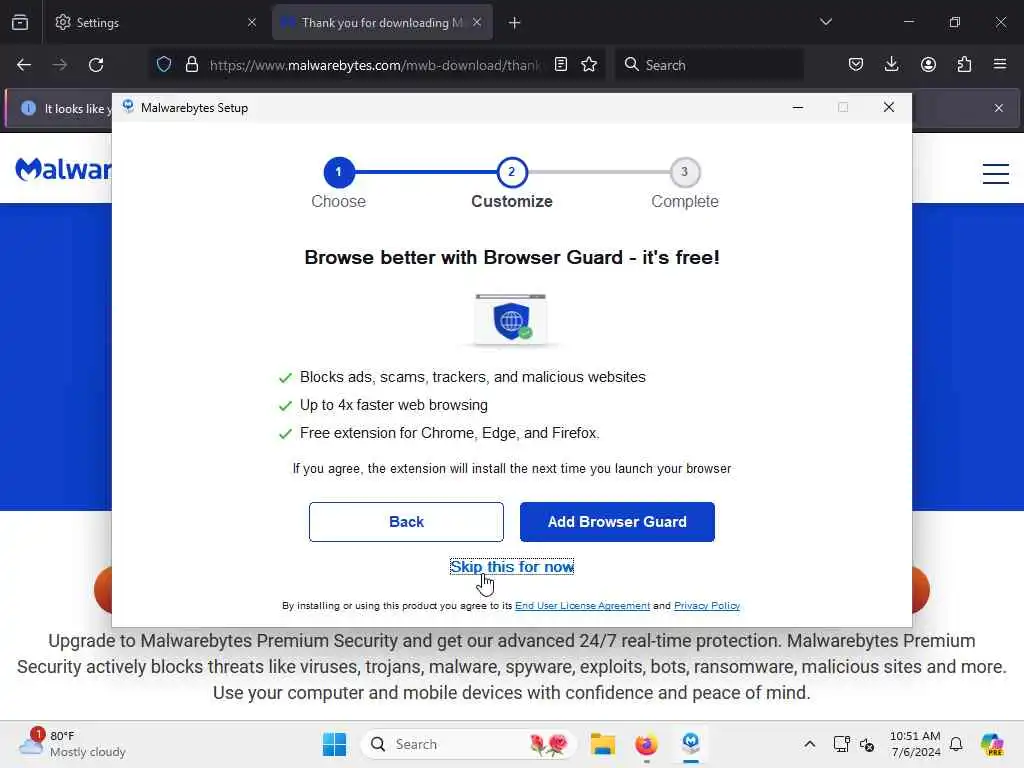Viewport: 1024px width, 768px height.
Task: Click info icon in notification bar
Action: pyautogui.click(x=28, y=108)
